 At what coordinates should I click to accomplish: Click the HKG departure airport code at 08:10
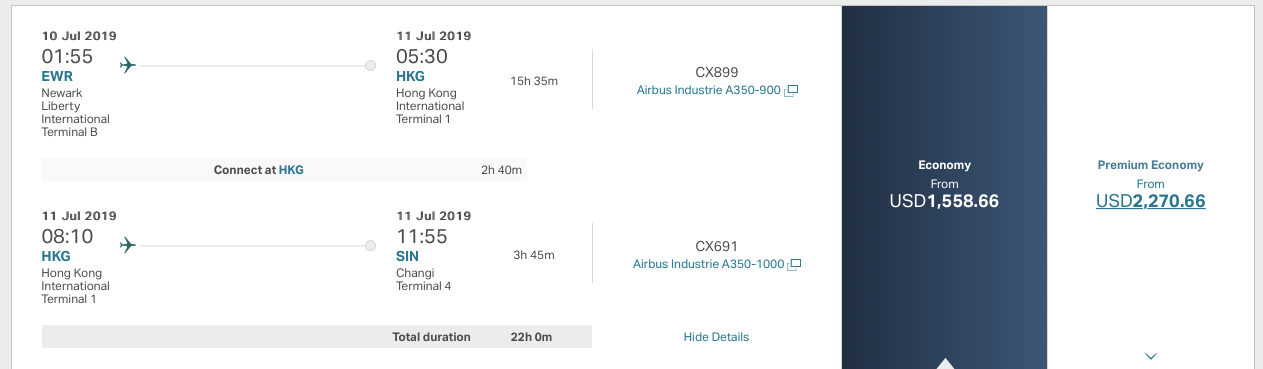(55, 257)
